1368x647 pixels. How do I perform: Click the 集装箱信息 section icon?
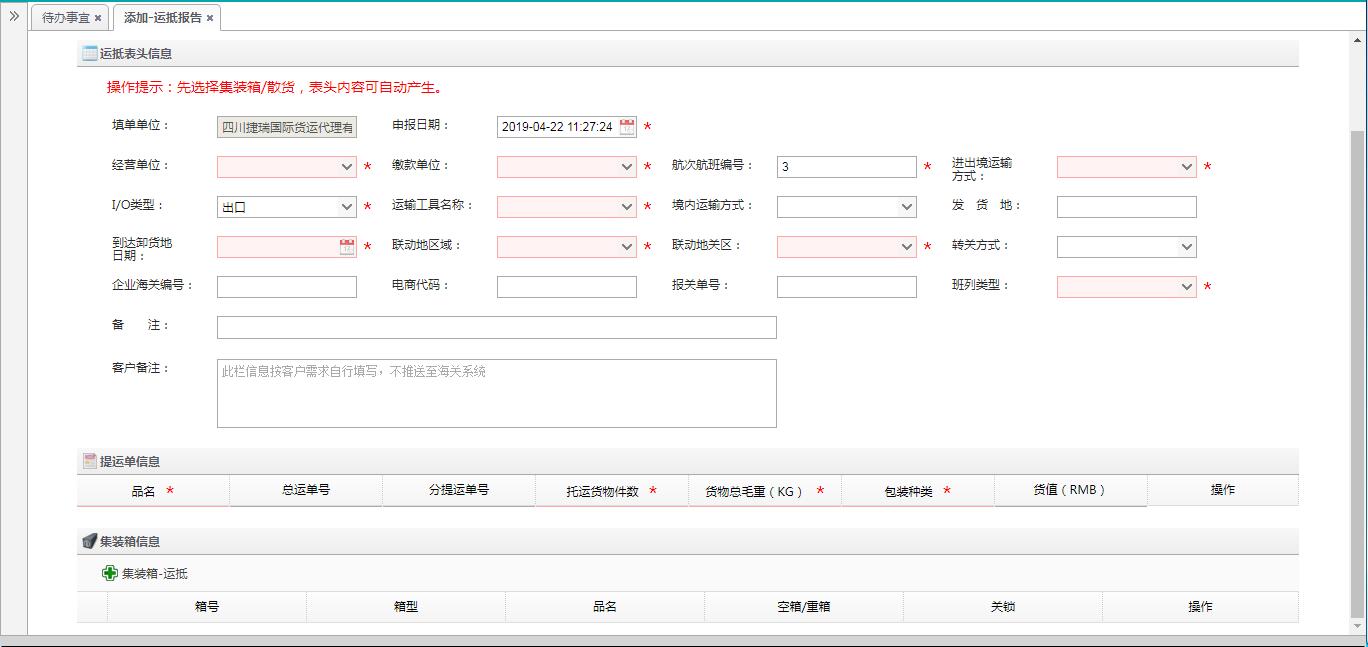pos(90,541)
